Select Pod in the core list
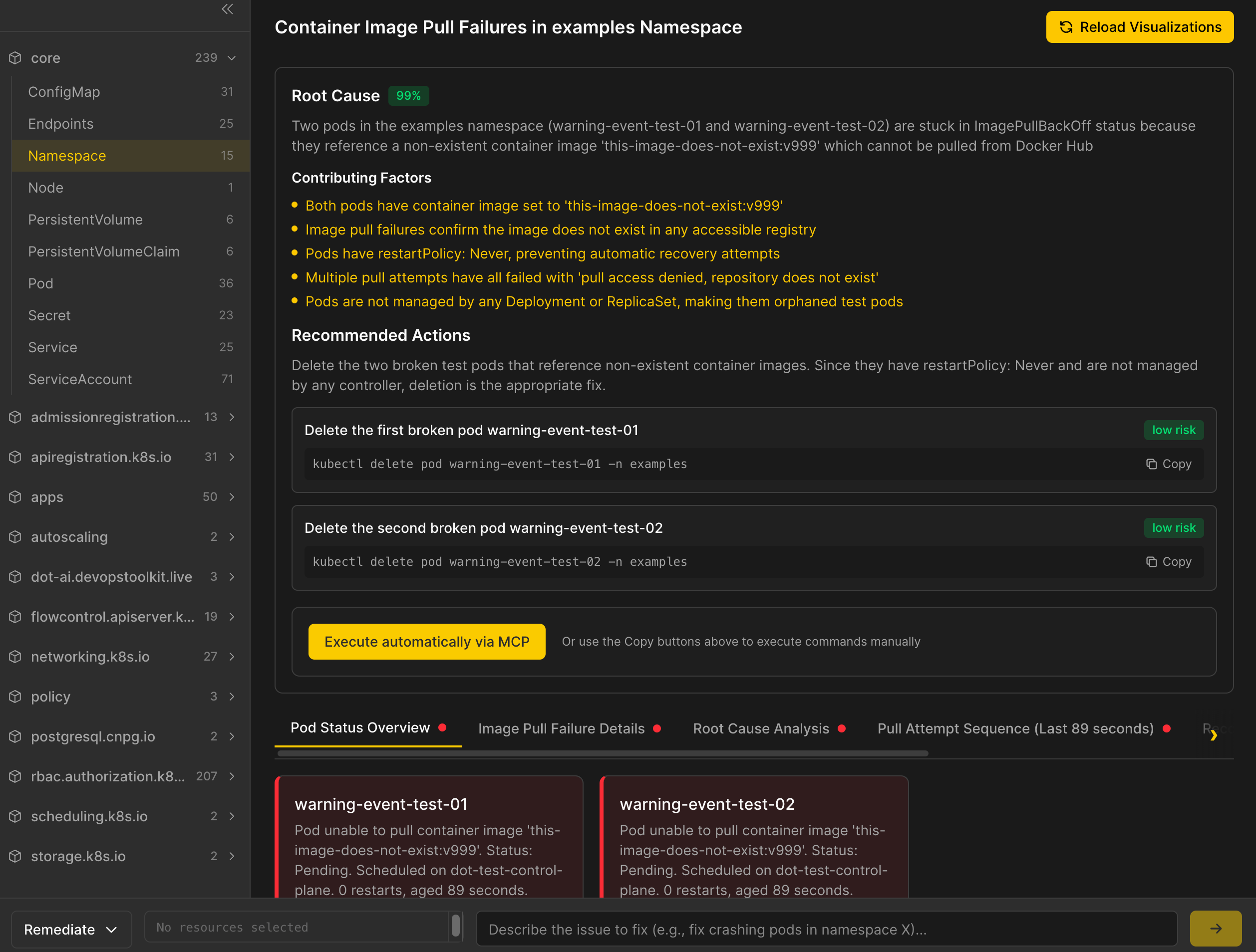This screenshot has height=952, width=1256. (41, 283)
